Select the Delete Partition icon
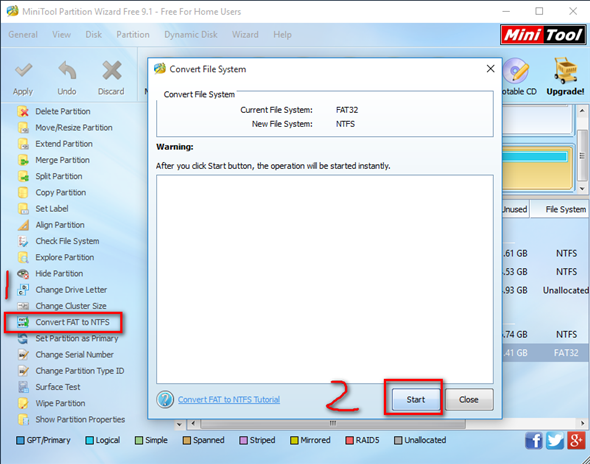Screen dimensions: 590x464 tap(23, 111)
